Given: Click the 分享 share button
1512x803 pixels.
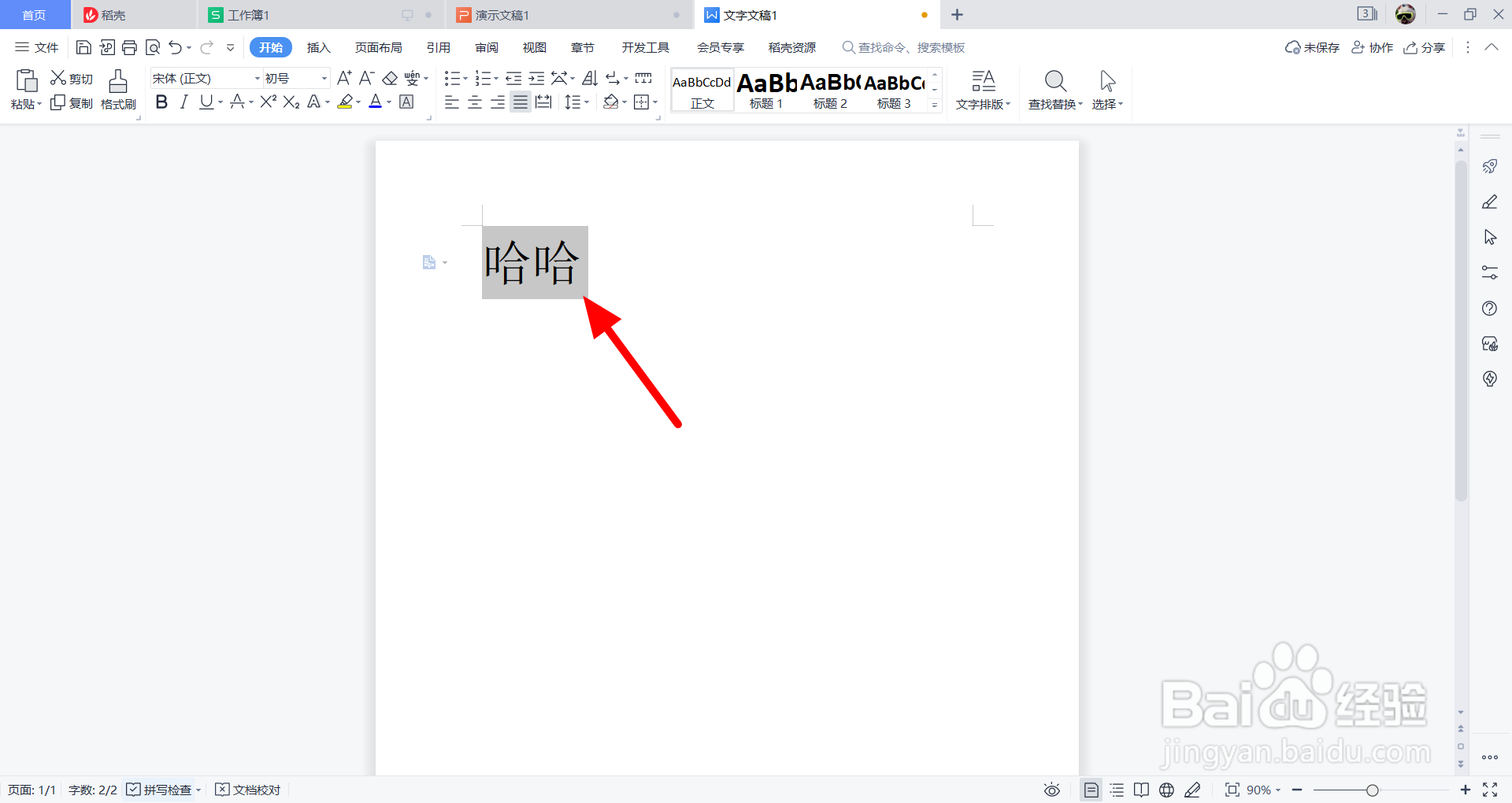Looking at the screenshot, I should 1425,47.
